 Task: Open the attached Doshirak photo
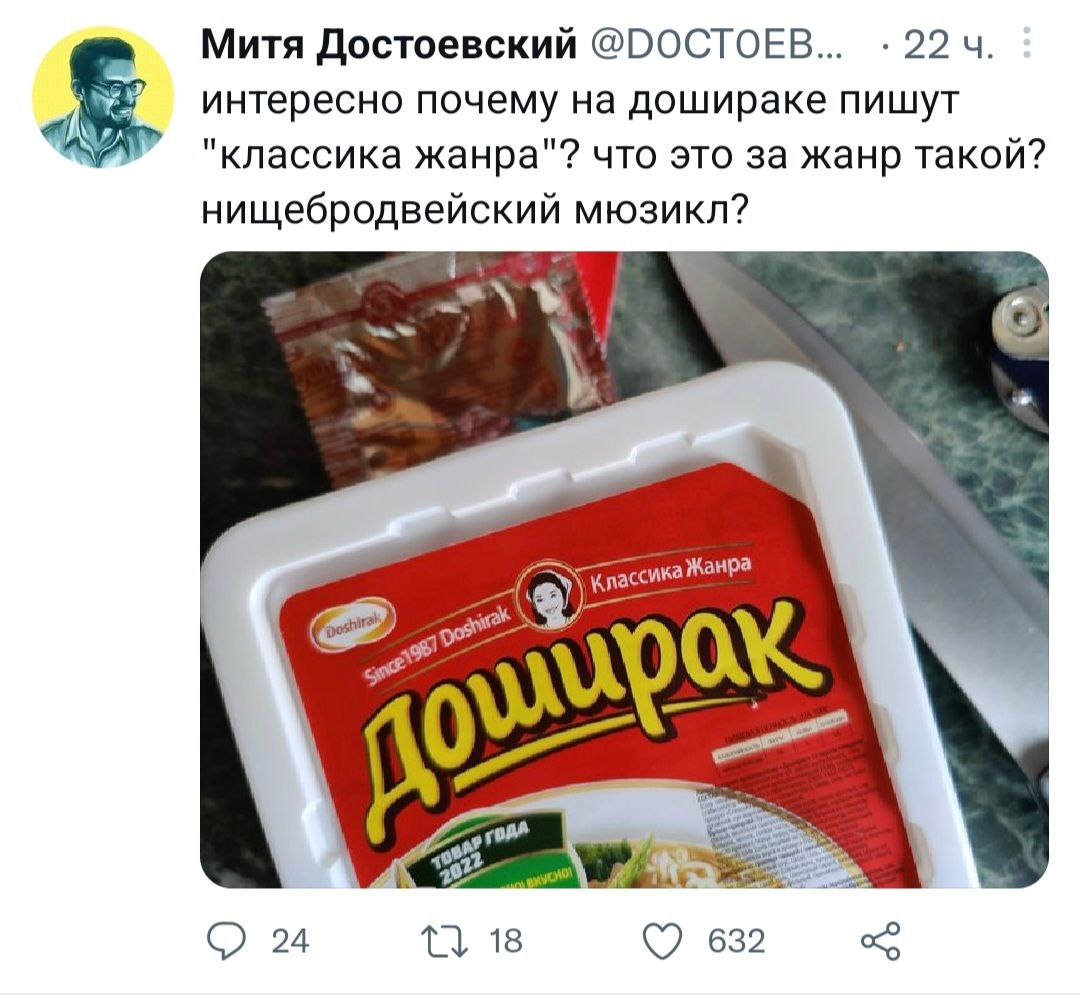(x=624, y=570)
